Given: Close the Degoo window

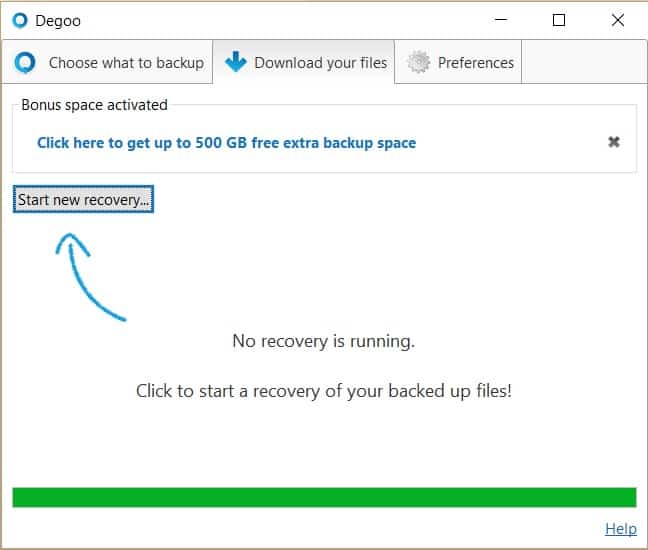Looking at the screenshot, I should [x=618, y=20].
